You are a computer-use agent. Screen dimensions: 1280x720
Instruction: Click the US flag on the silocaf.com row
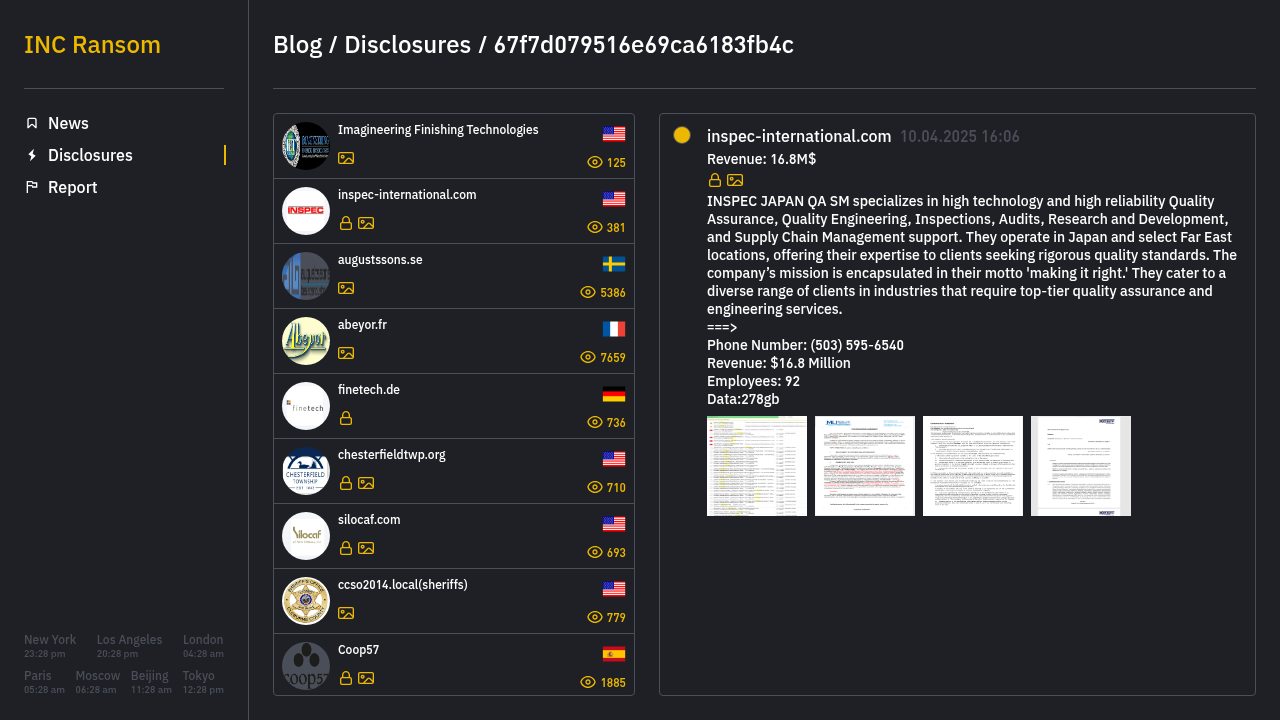click(614, 524)
